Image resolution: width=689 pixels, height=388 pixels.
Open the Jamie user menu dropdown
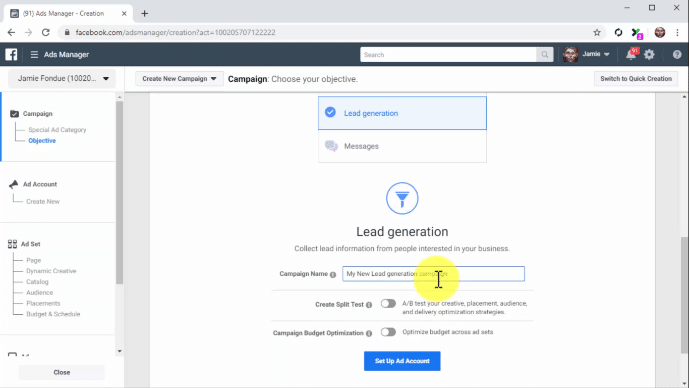[596, 54]
